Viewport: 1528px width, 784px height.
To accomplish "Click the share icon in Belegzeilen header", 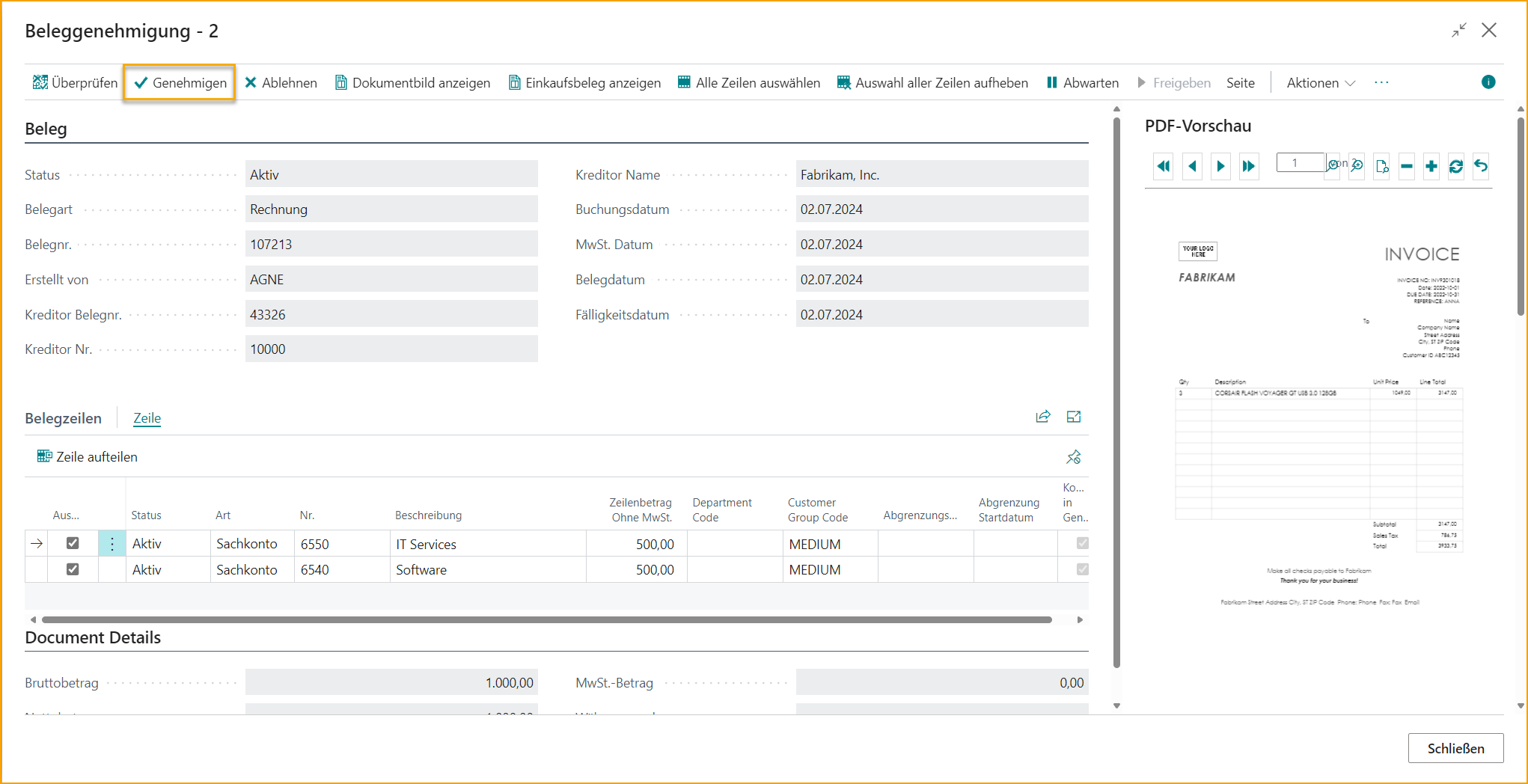I will pyautogui.click(x=1043, y=417).
